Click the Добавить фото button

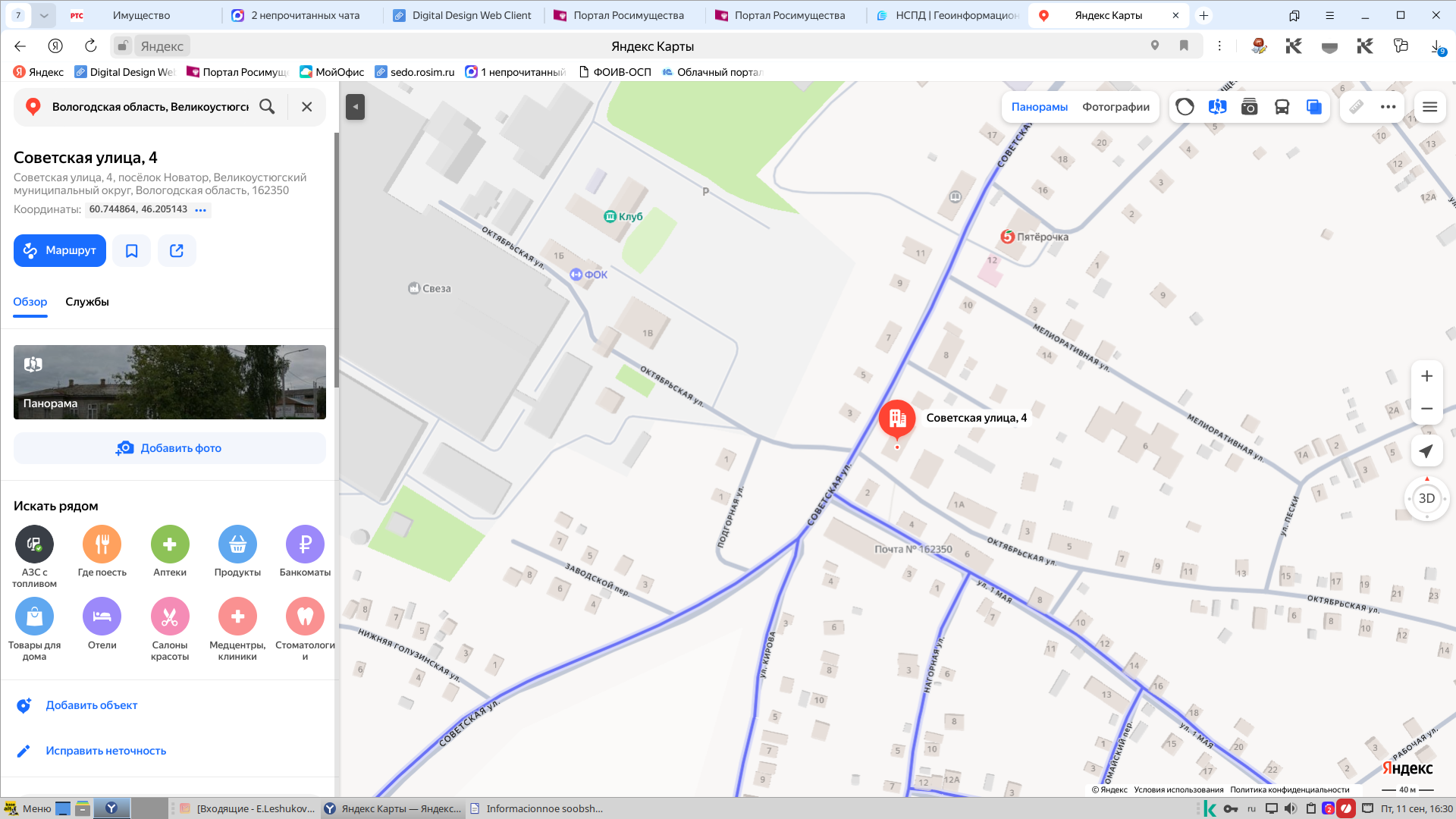coord(170,448)
